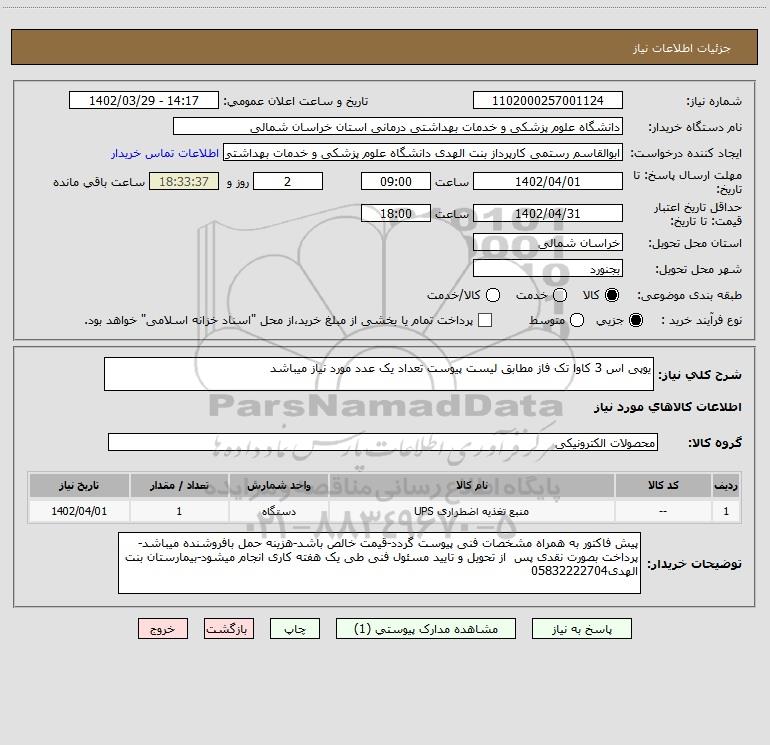Click the پاسخ به نیاز button

point(581,629)
